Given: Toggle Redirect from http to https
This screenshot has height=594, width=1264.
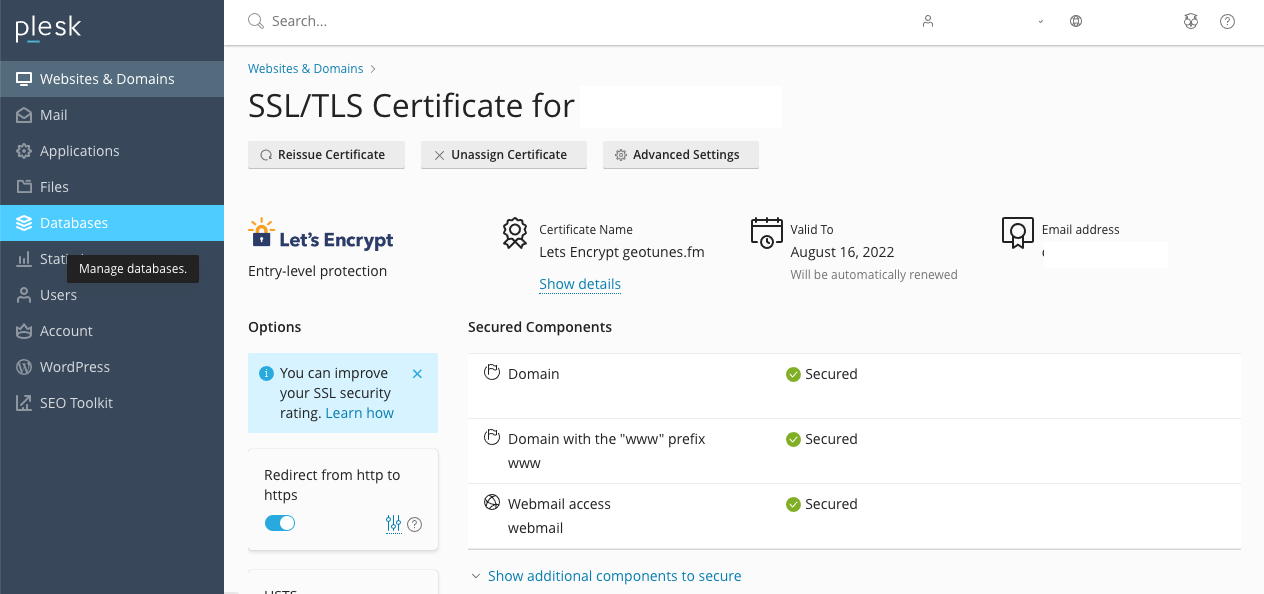Looking at the screenshot, I should [x=280, y=523].
